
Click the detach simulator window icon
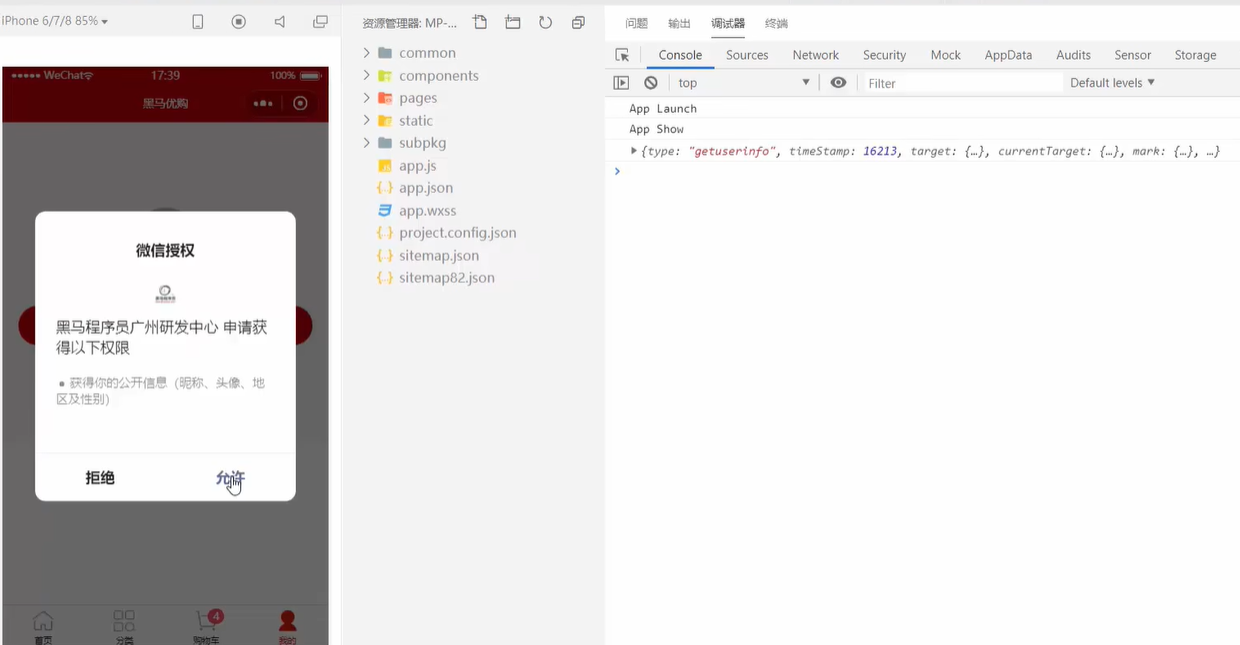[x=321, y=22]
